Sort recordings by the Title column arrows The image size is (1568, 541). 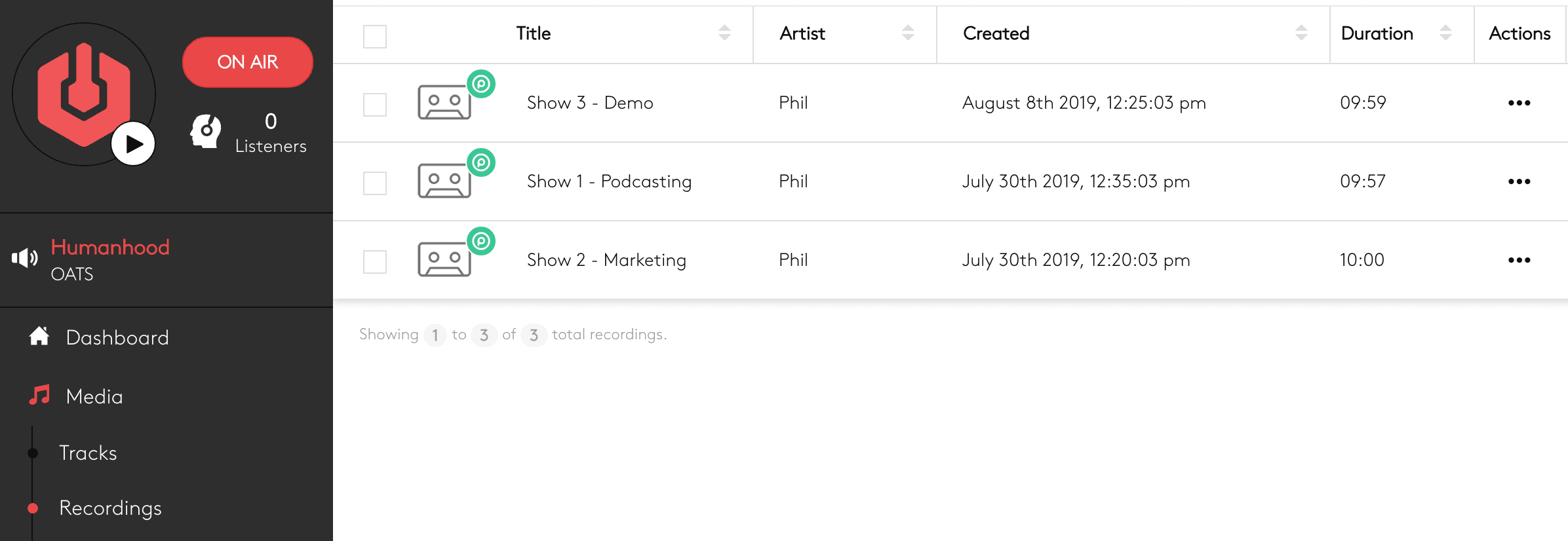tap(724, 33)
